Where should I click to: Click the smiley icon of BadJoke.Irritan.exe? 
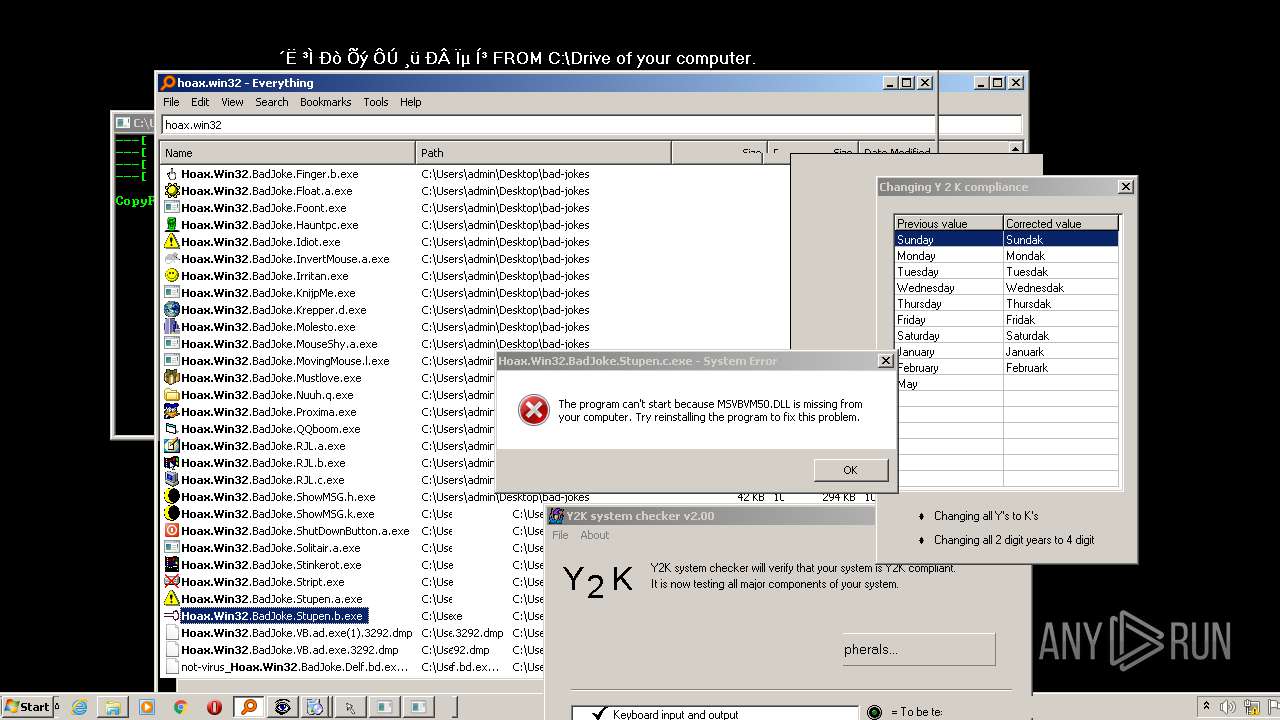pos(172,276)
